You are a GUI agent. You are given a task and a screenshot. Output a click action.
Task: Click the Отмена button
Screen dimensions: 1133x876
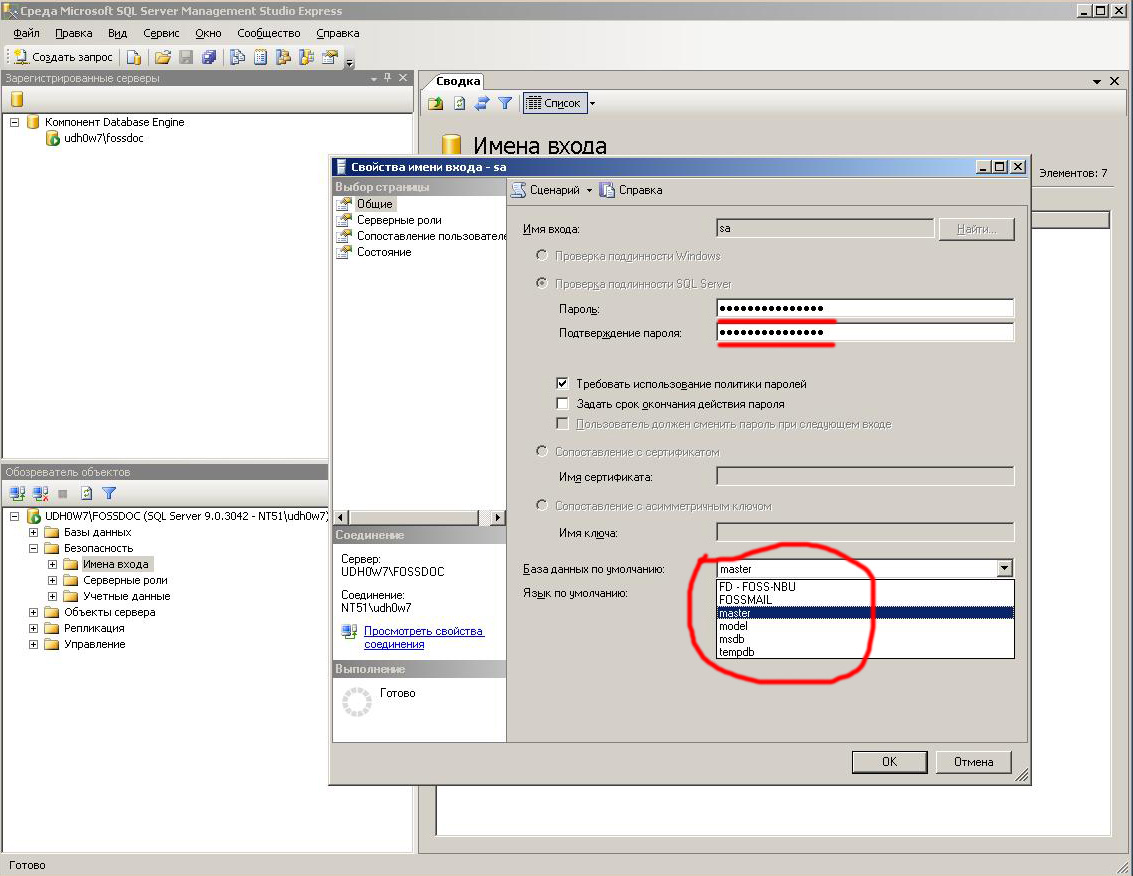click(x=973, y=762)
